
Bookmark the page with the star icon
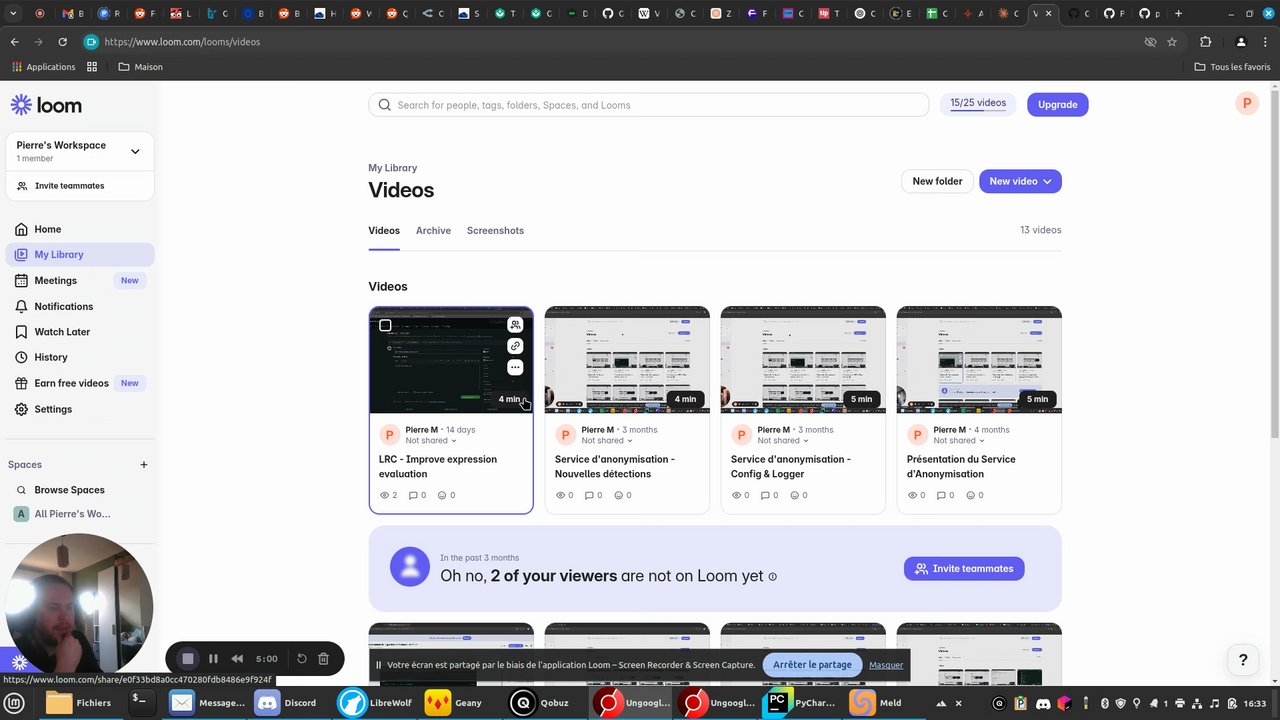point(1172,42)
